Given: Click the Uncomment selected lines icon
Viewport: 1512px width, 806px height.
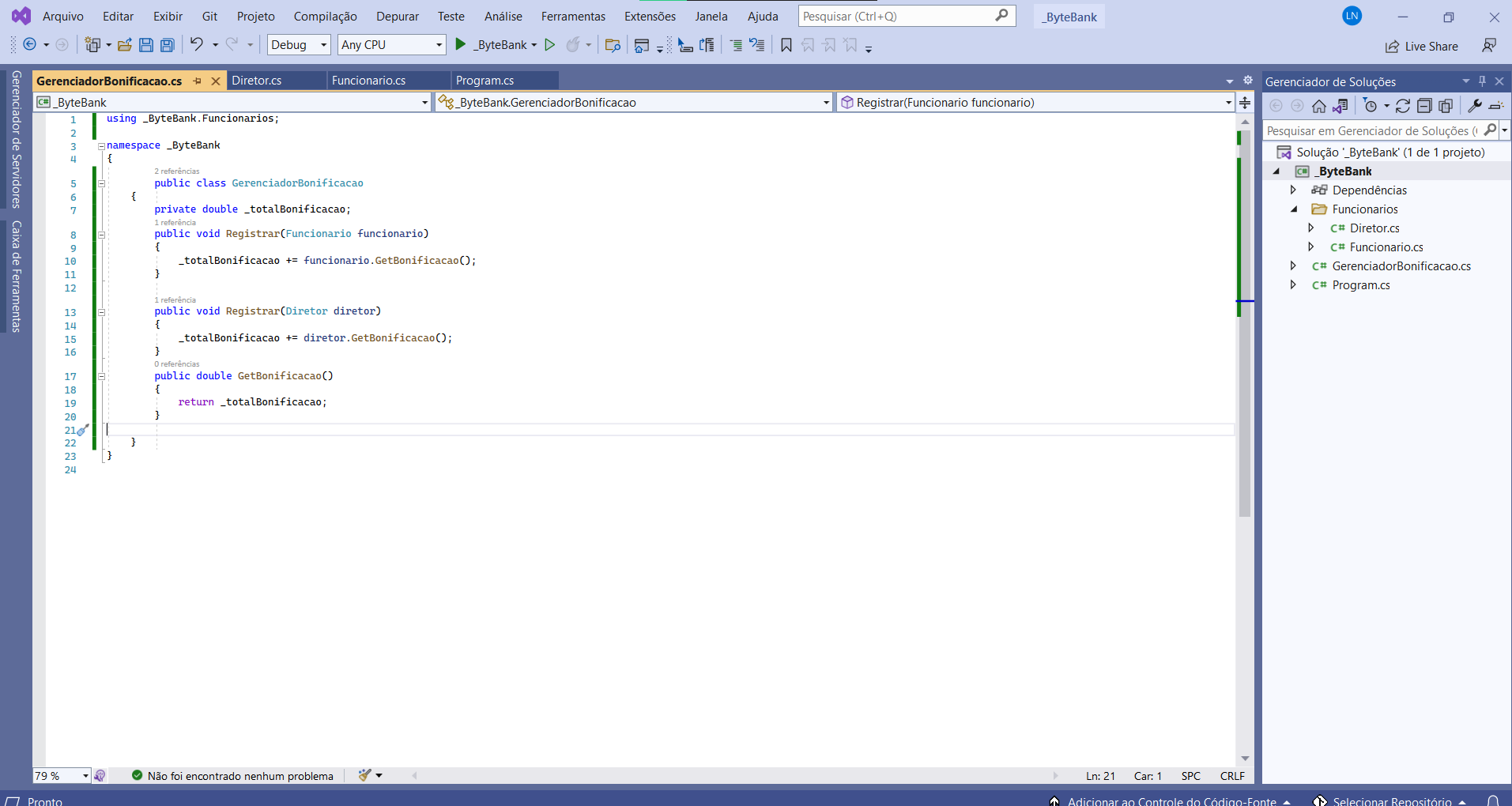Looking at the screenshot, I should pos(757,45).
